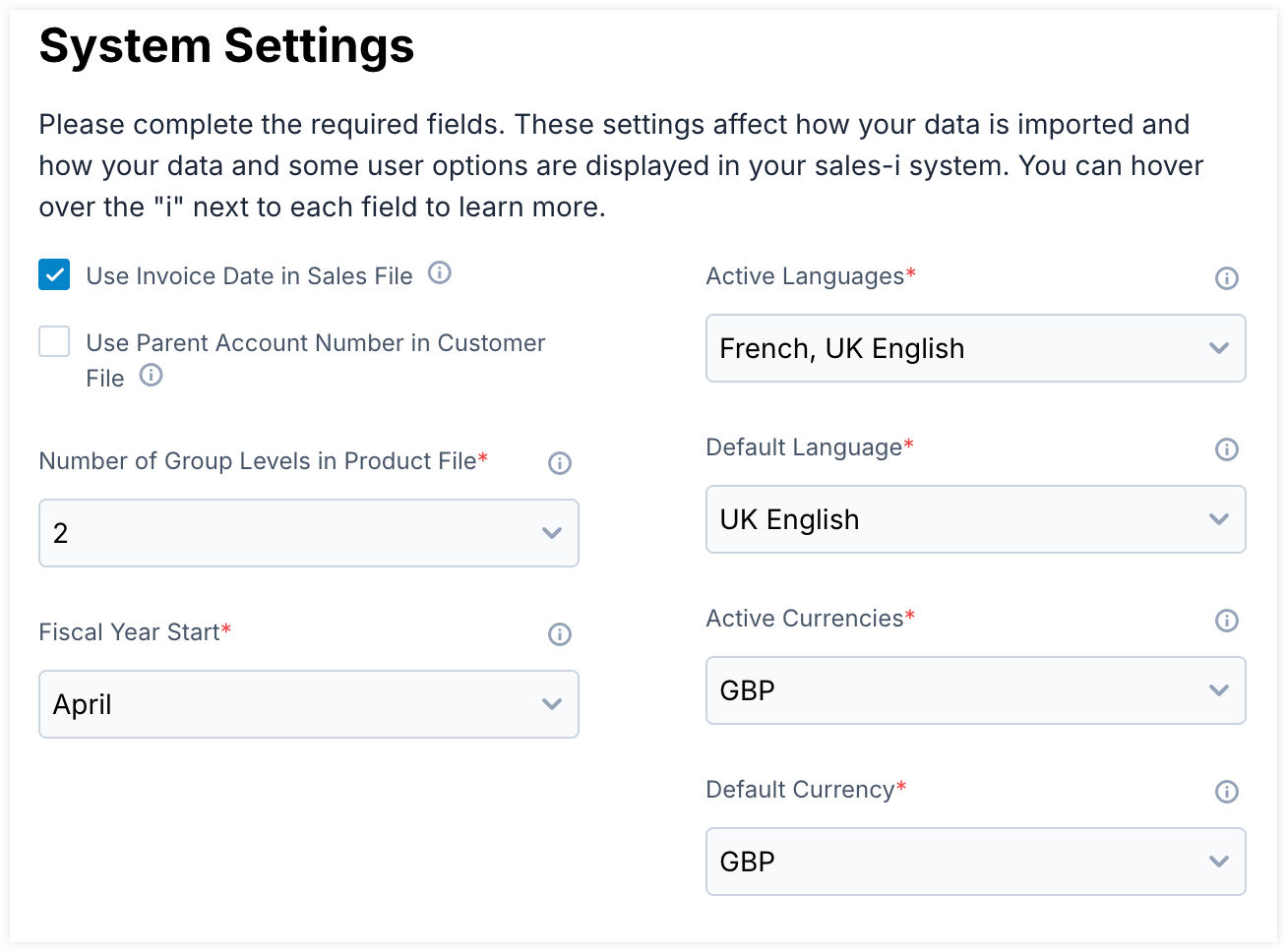Click the Fiscal Year Start info icon

tap(560, 634)
